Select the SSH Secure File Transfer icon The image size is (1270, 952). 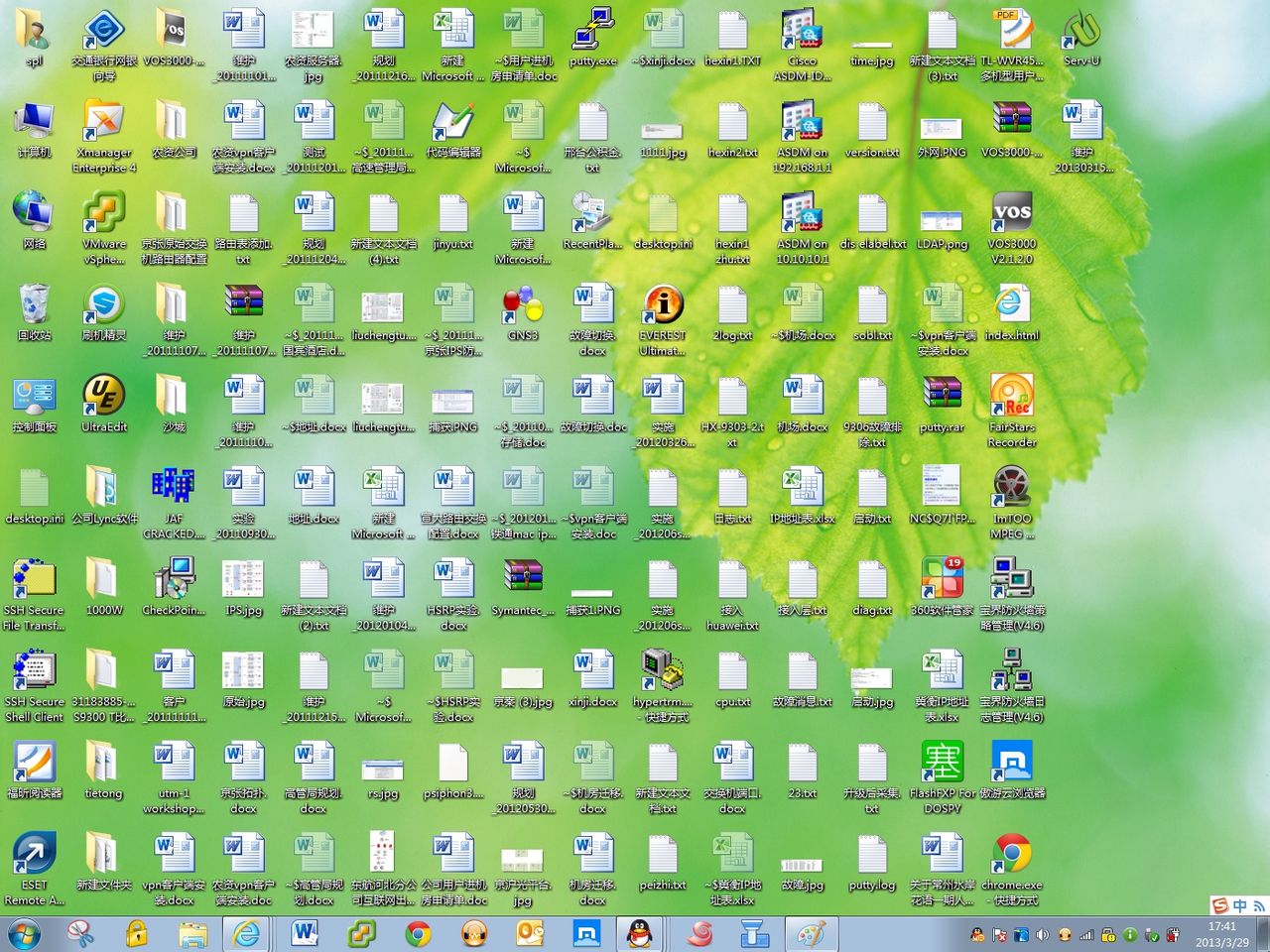click(x=34, y=596)
